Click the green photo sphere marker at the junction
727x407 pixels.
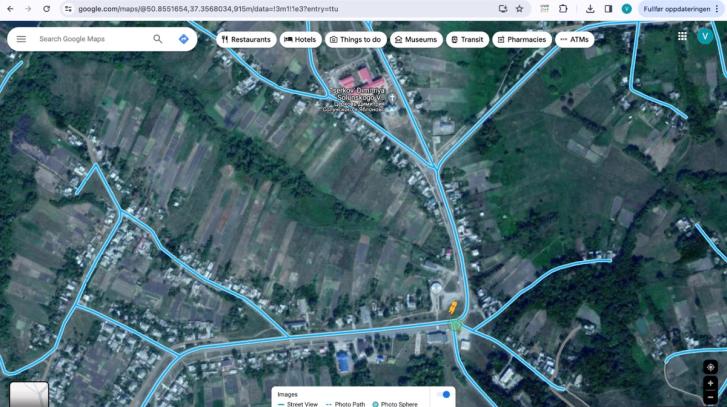coord(456,325)
